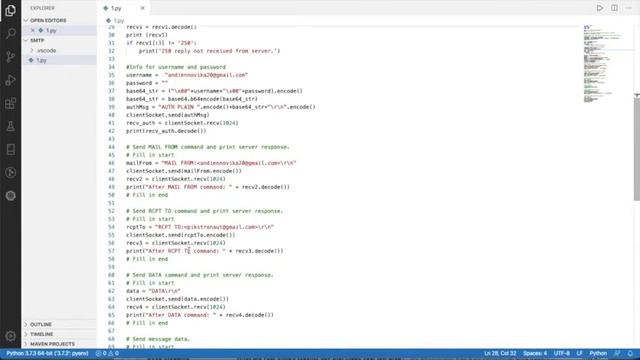Click the data = "DATA\r\n" line
The height and width of the screenshot is (360, 640).
(x=153, y=291)
